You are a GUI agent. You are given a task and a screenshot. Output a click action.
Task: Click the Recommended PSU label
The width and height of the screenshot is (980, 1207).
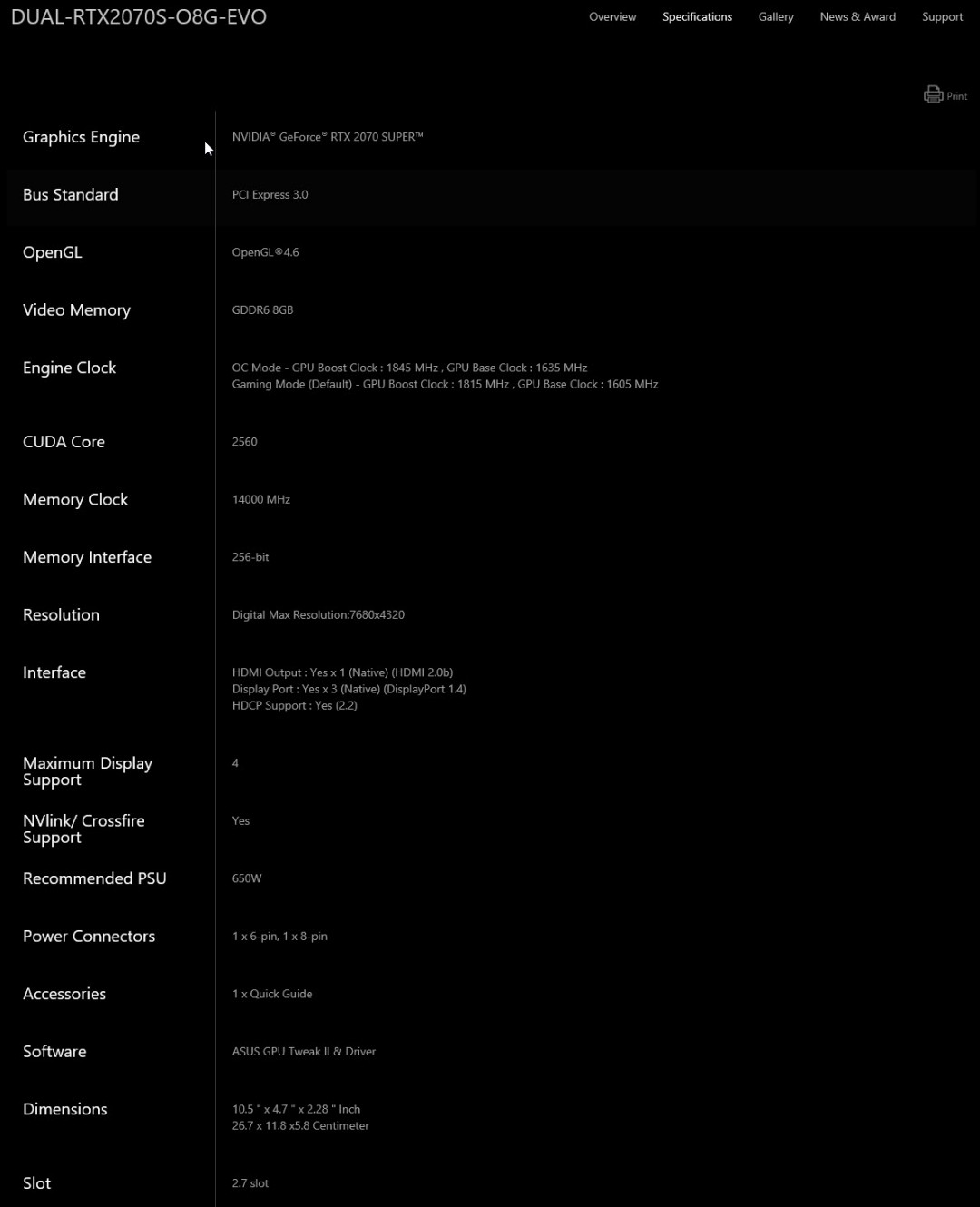pyautogui.click(x=94, y=878)
